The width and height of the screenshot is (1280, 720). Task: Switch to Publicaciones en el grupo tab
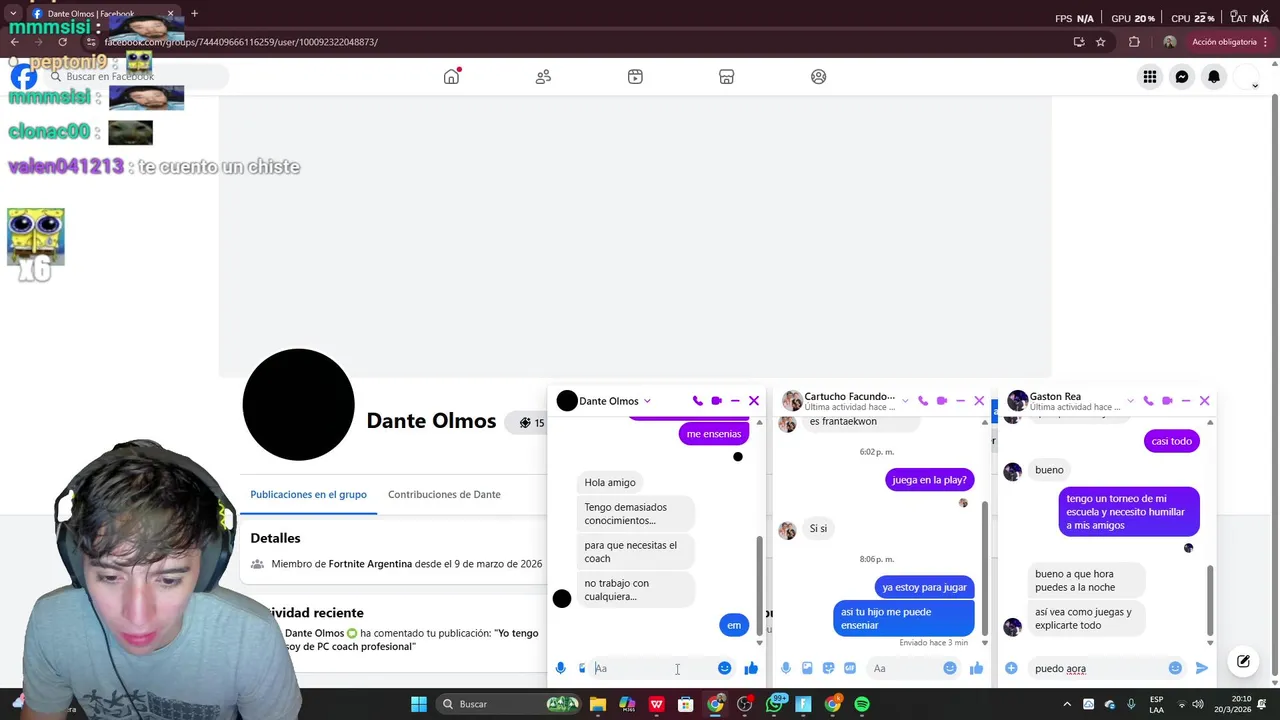click(308, 494)
